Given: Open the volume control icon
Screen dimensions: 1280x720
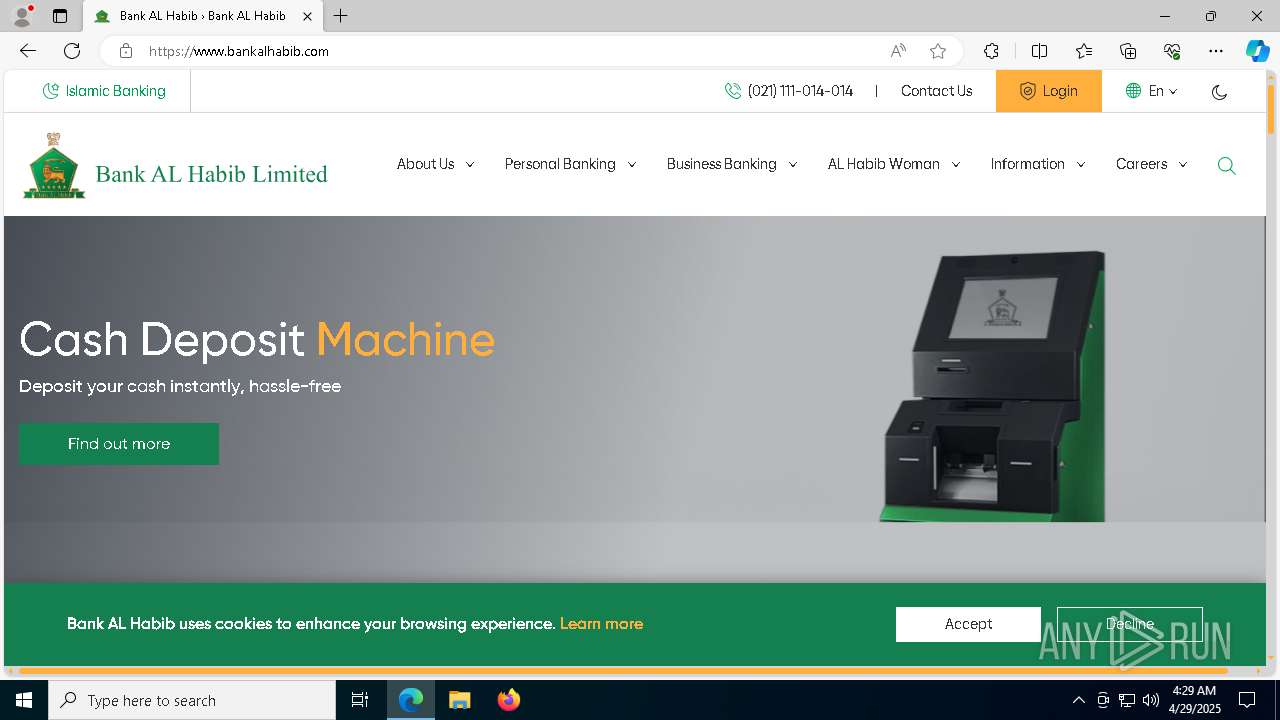Looking at the screenshot, I should coord(1151,700).
